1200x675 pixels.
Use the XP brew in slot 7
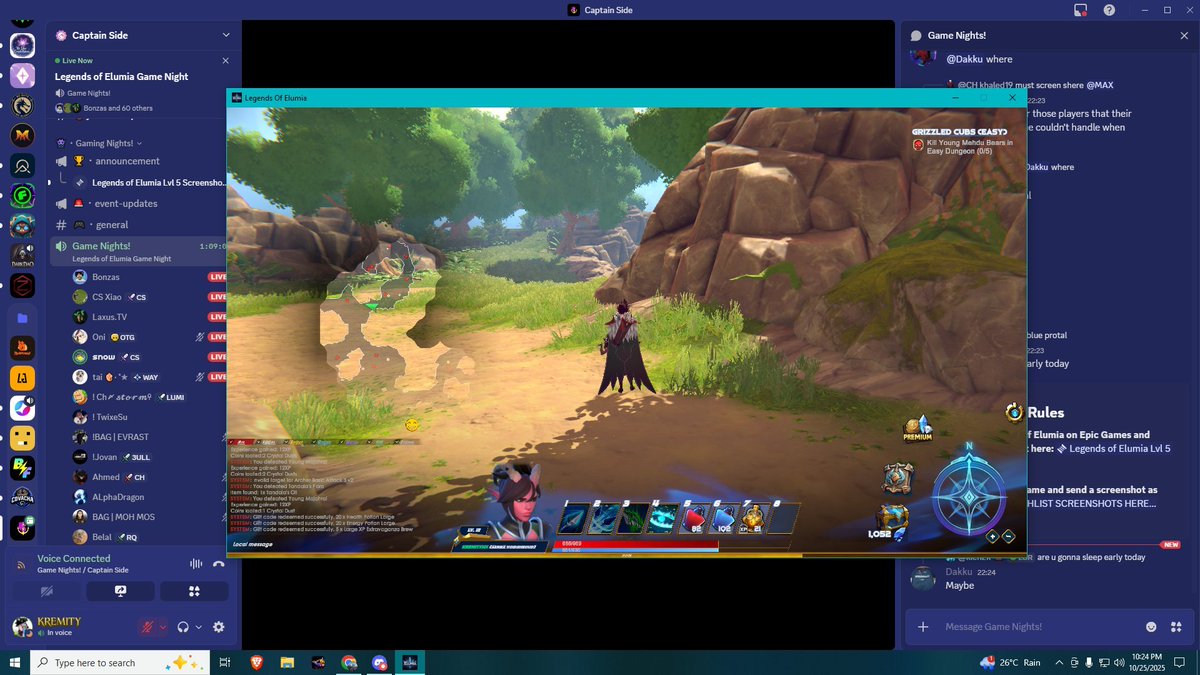pyautogui.click(x=752, y=518)
